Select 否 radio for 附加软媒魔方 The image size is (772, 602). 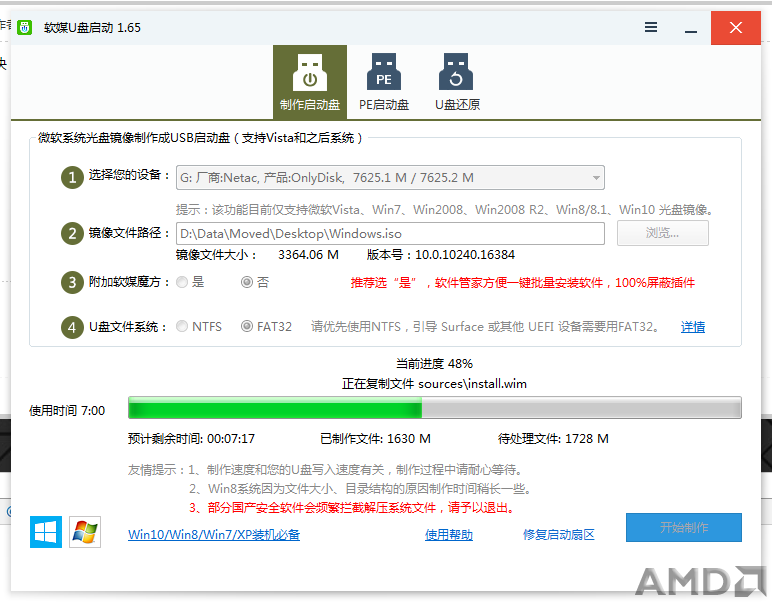pos(247,282)
